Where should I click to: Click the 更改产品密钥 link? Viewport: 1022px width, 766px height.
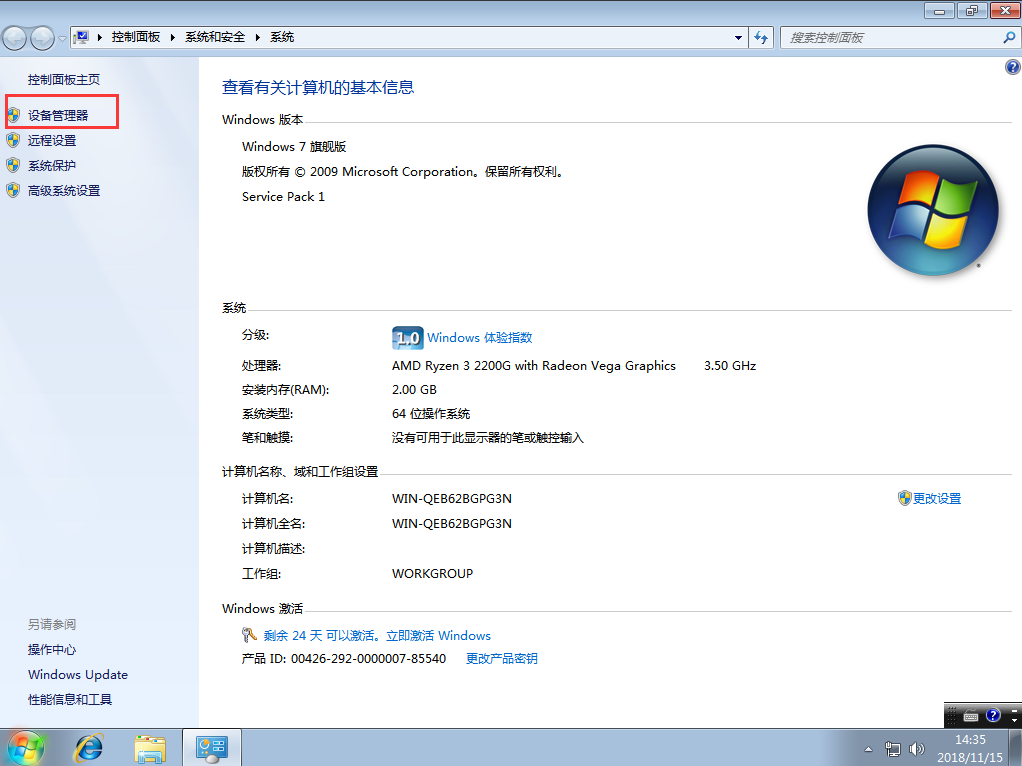[x=502, y=658]
